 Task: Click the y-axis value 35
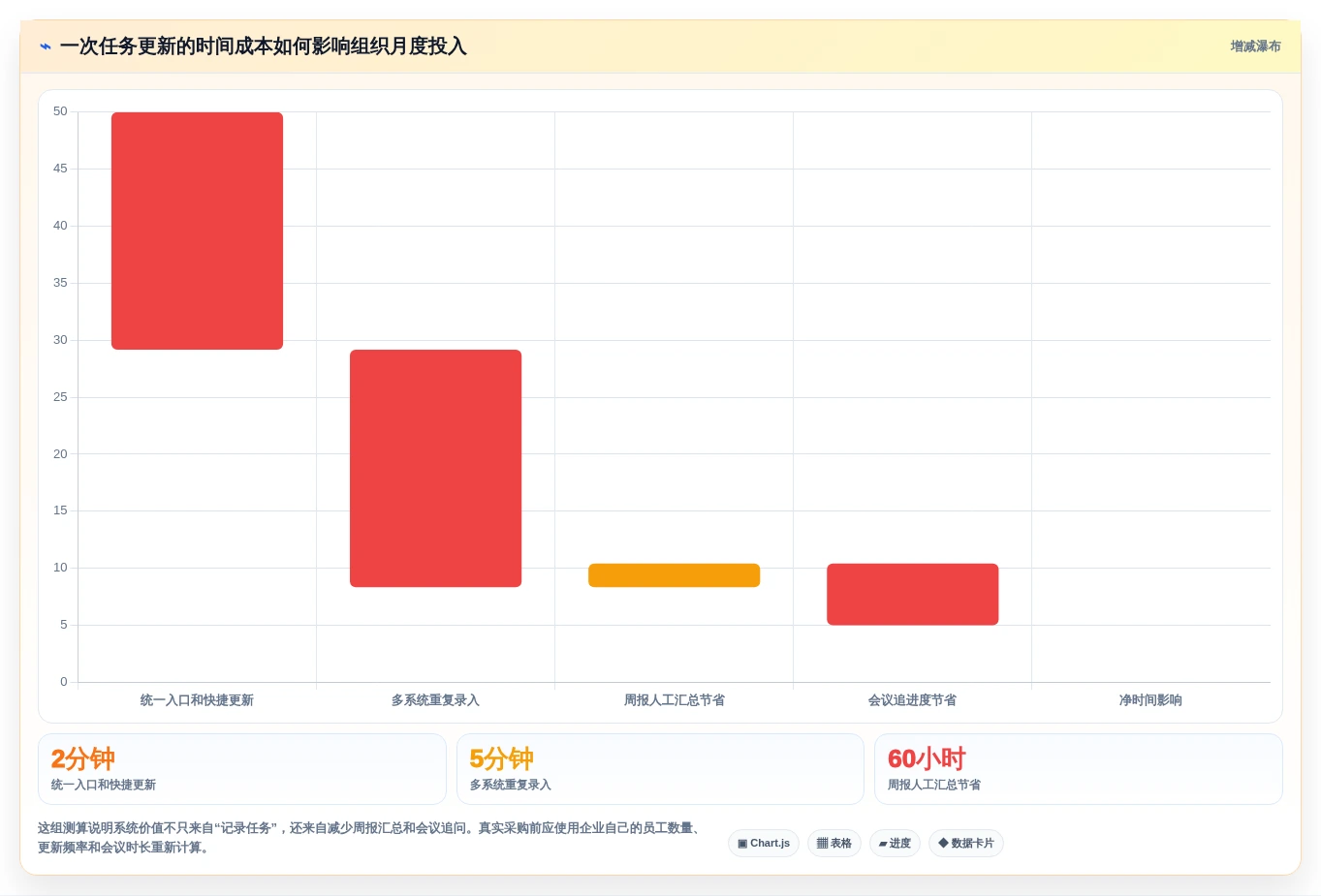[60, 283]
